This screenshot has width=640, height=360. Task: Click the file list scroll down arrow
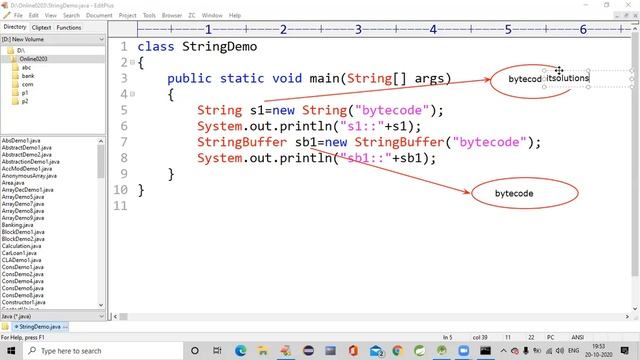tap(101, 305)
